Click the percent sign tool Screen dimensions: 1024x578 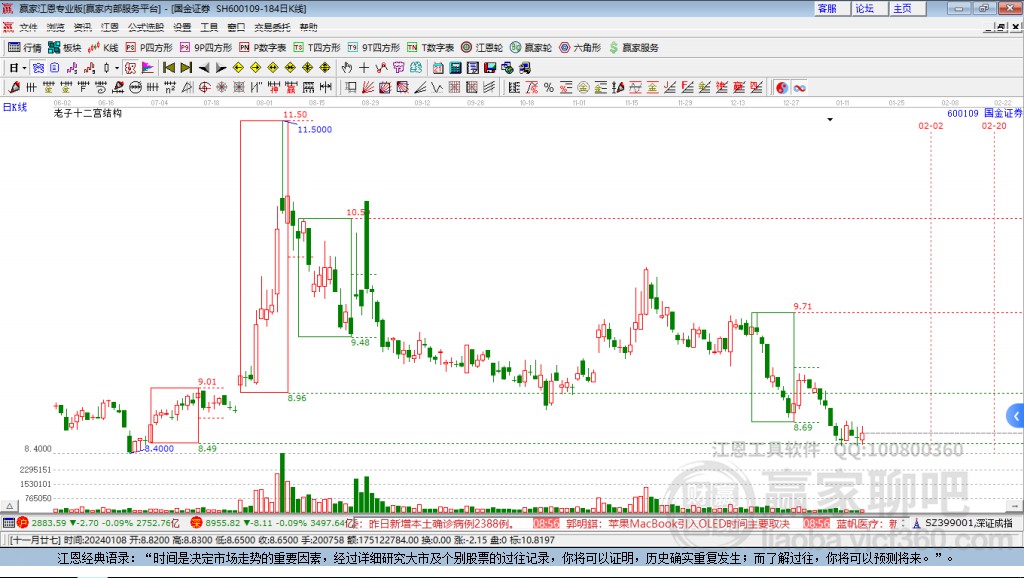tap(549, 88)
